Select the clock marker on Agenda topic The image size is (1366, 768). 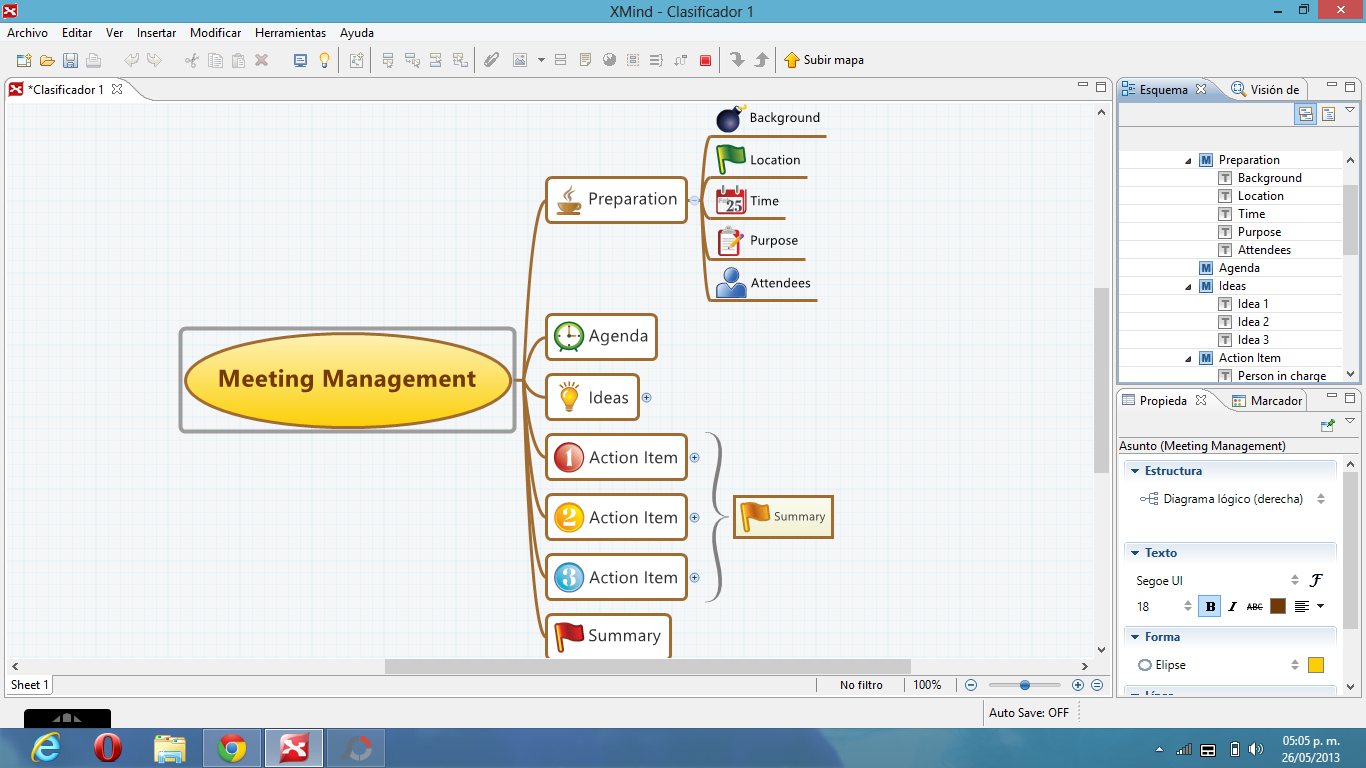click(569, 336)
